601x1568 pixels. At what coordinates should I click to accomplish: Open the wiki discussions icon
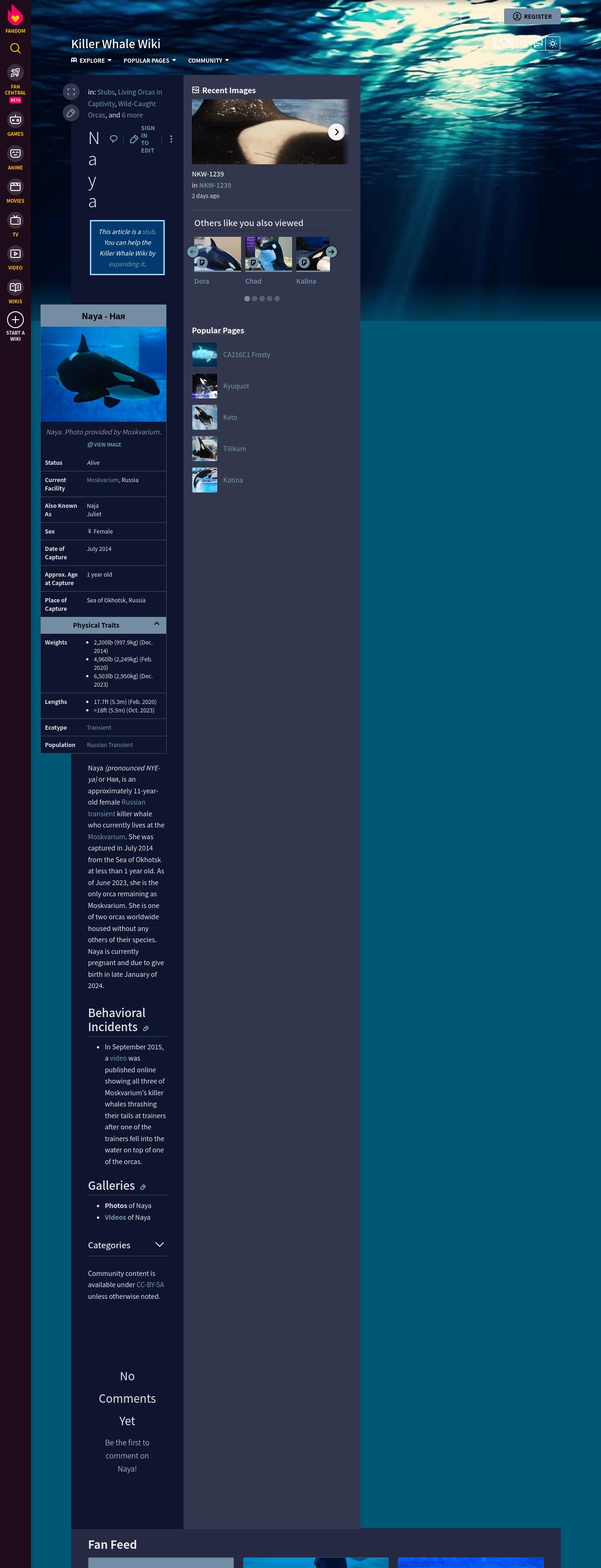538,43
